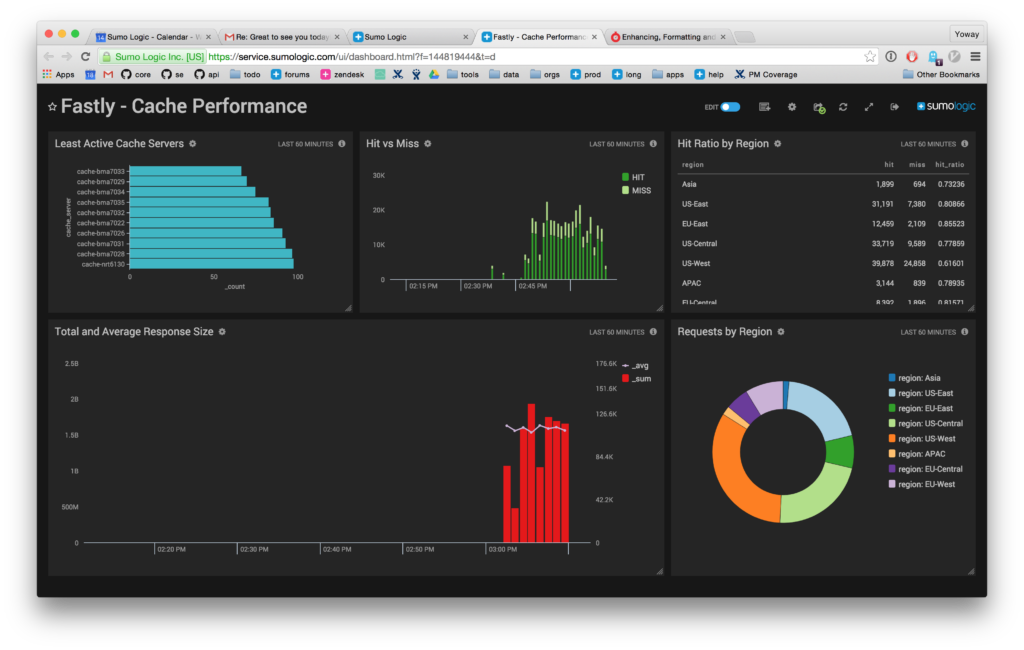Screen dimensions: 1024x650
Task: Sort table by region column header
Action: tap(693, 165)
